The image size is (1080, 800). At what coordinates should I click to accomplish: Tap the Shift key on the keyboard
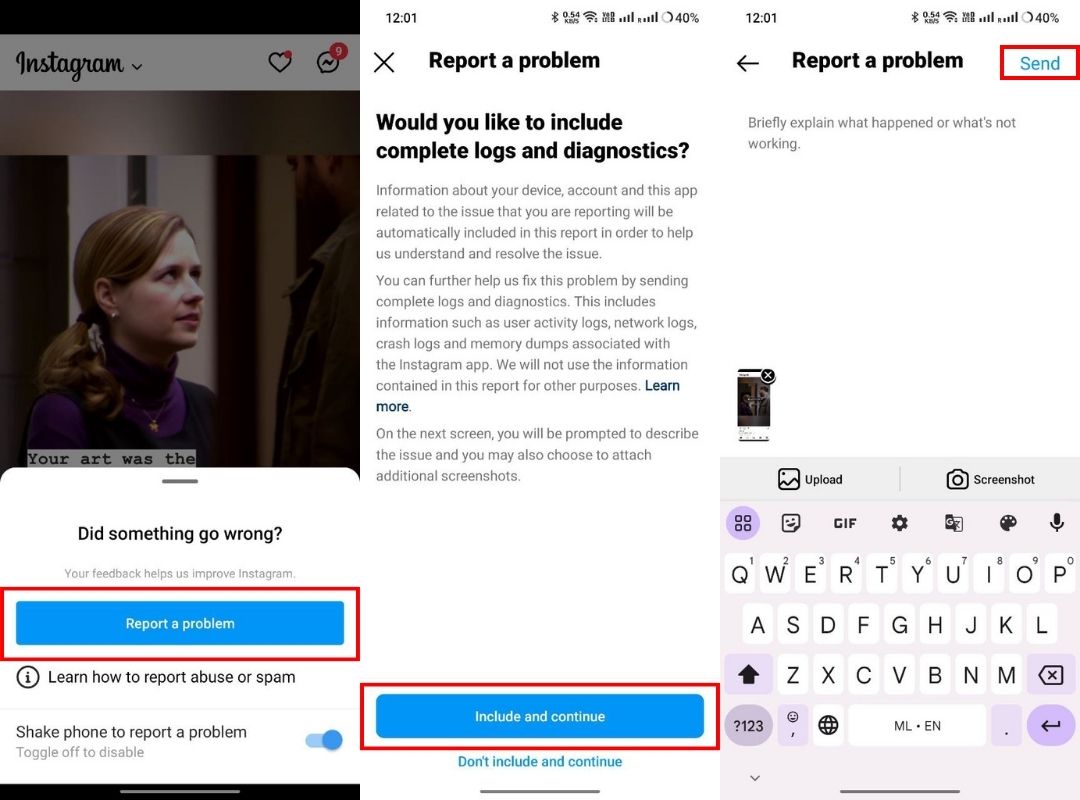pos(748,675)
